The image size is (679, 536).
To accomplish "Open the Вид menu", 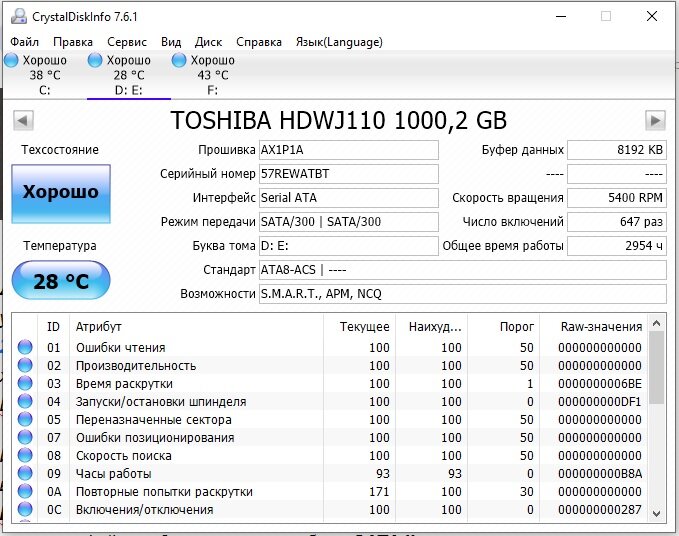I will (x=171, y=42).
